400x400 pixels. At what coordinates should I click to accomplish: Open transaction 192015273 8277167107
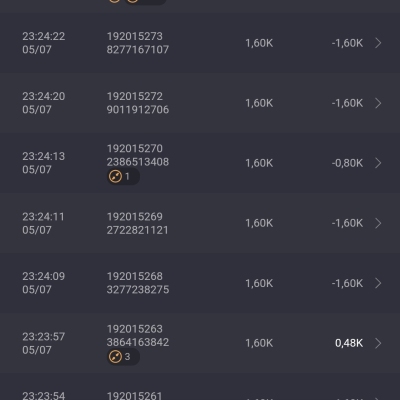click(138, 43)
